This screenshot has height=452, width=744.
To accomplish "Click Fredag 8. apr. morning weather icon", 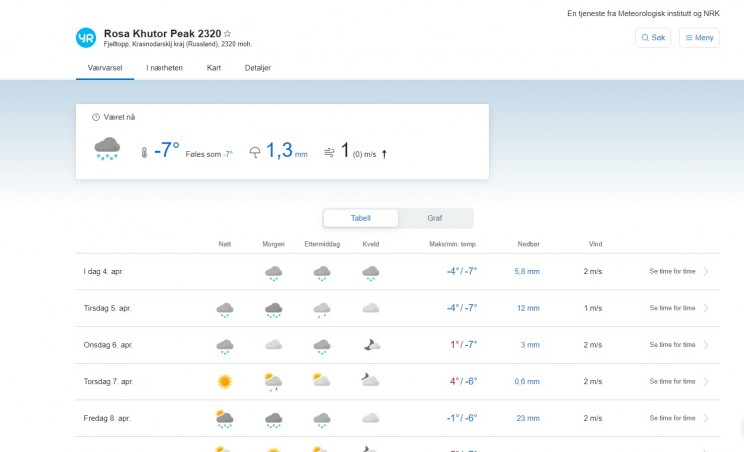I will click(x=274, y=420).
